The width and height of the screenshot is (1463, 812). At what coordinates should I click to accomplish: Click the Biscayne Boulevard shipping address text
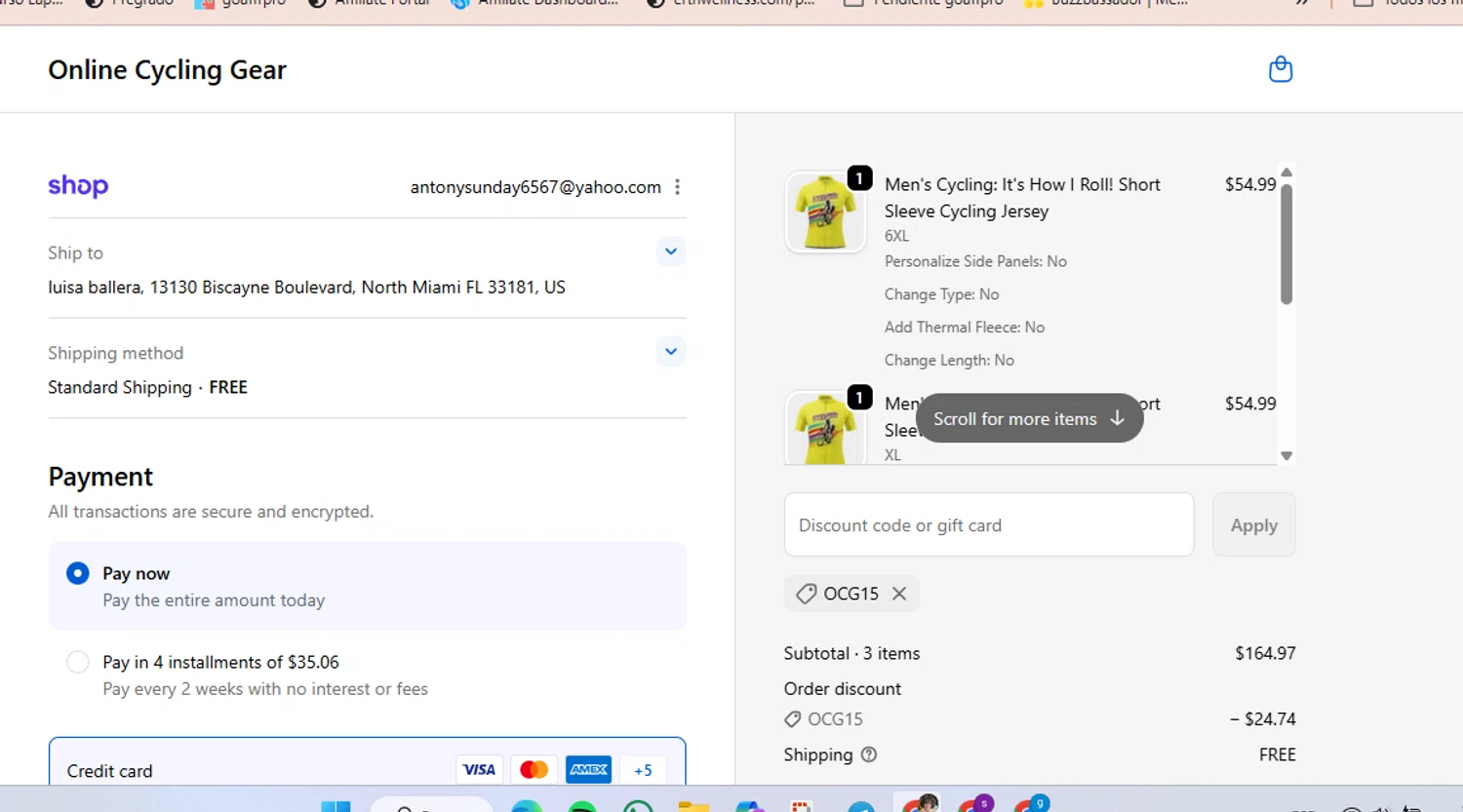coord(306,288)
